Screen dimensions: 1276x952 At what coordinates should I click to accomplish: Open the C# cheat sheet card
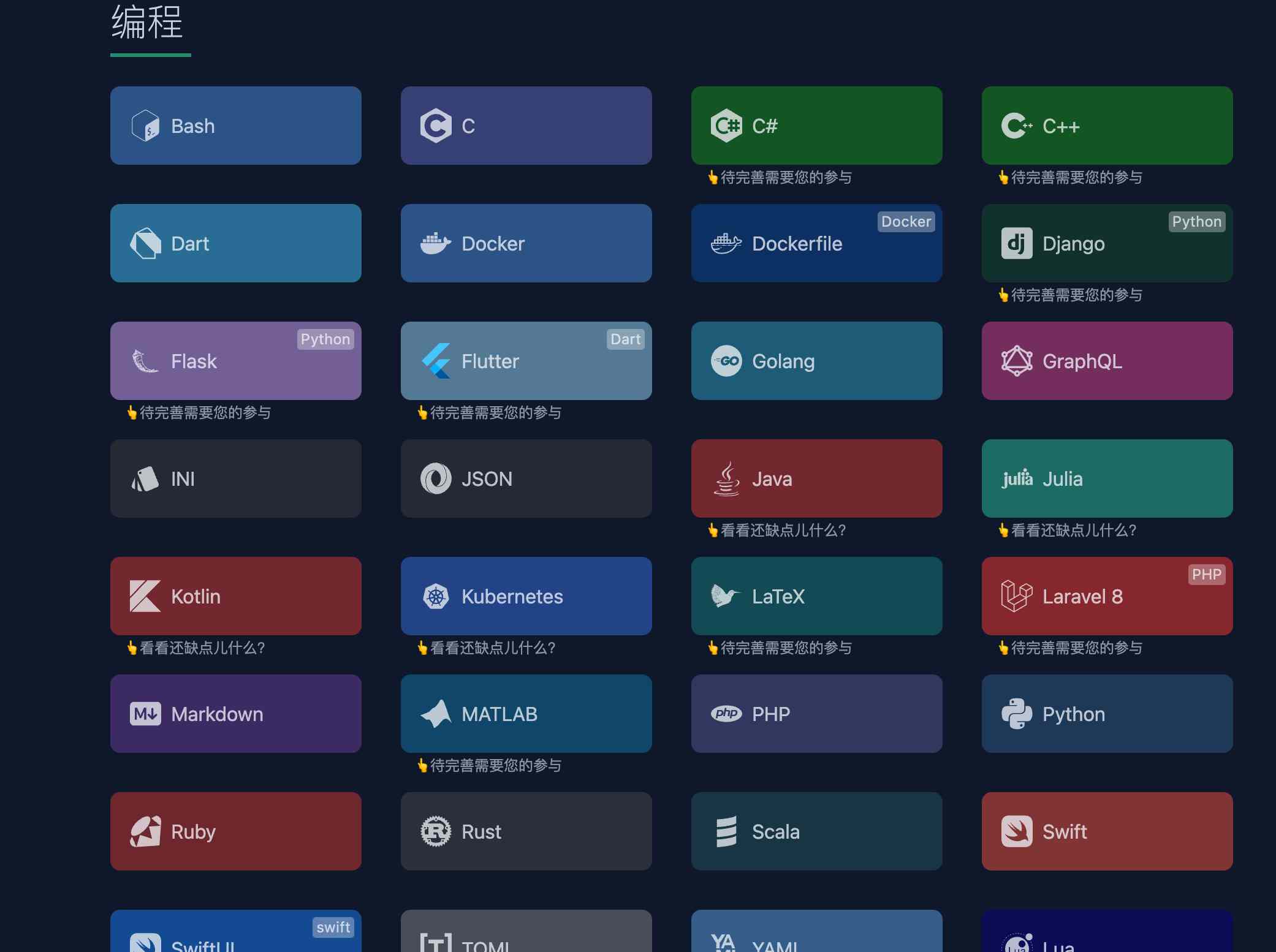click(x=816, y=126)
